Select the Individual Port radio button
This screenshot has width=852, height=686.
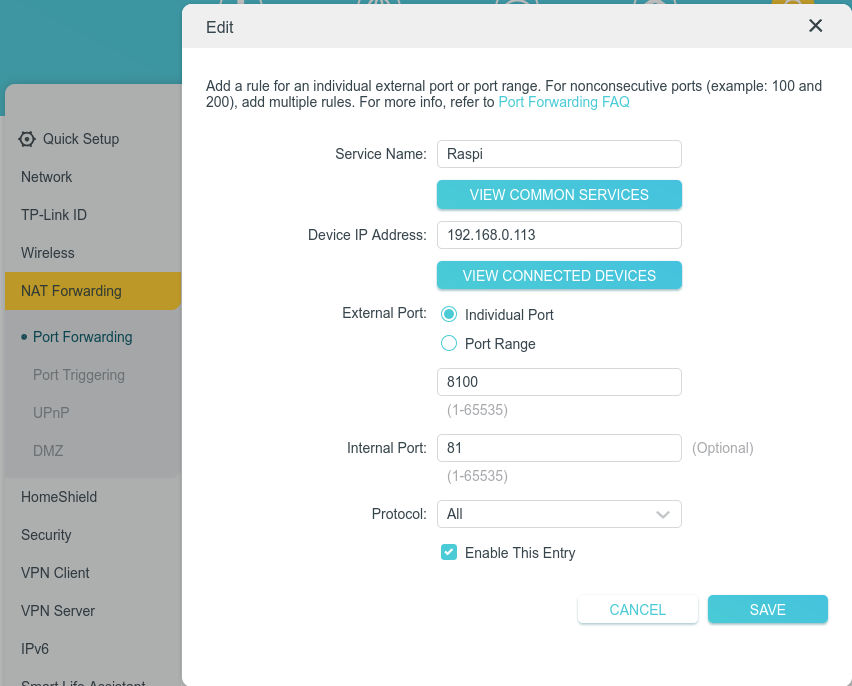[449, 314]
